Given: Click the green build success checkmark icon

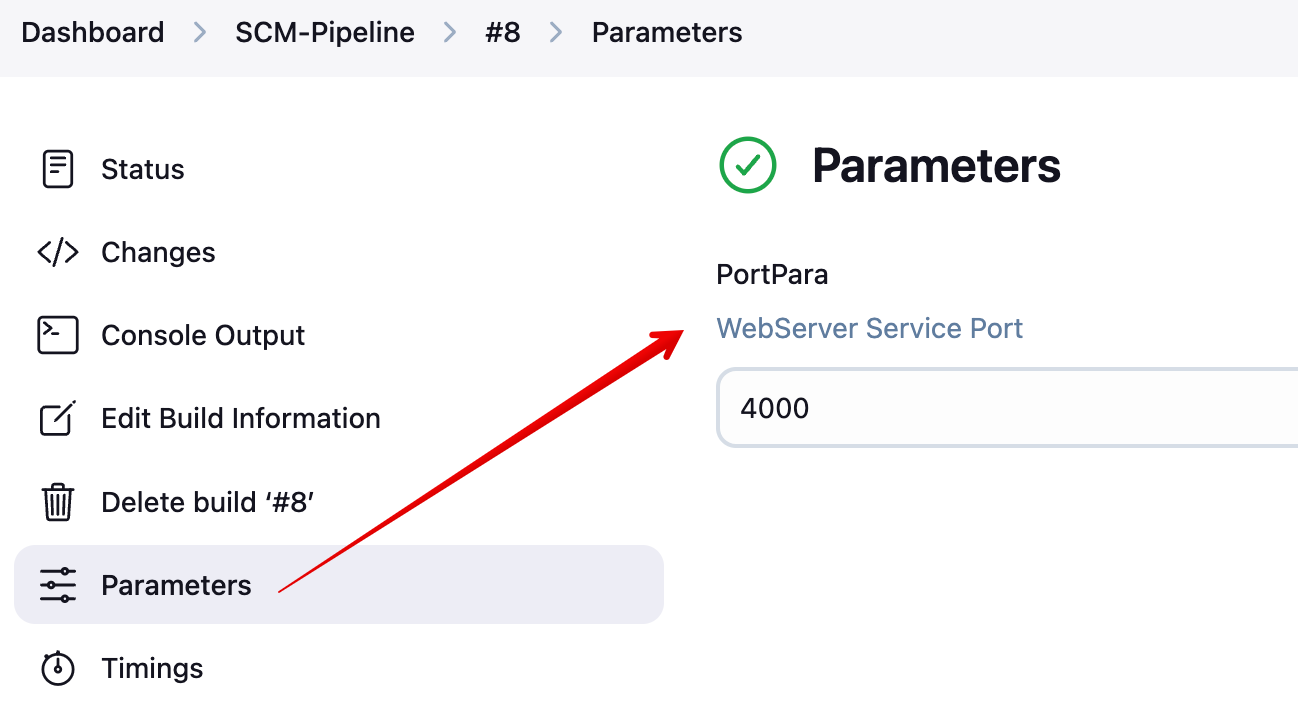Looking at the screenshot, I should (748, 165).
